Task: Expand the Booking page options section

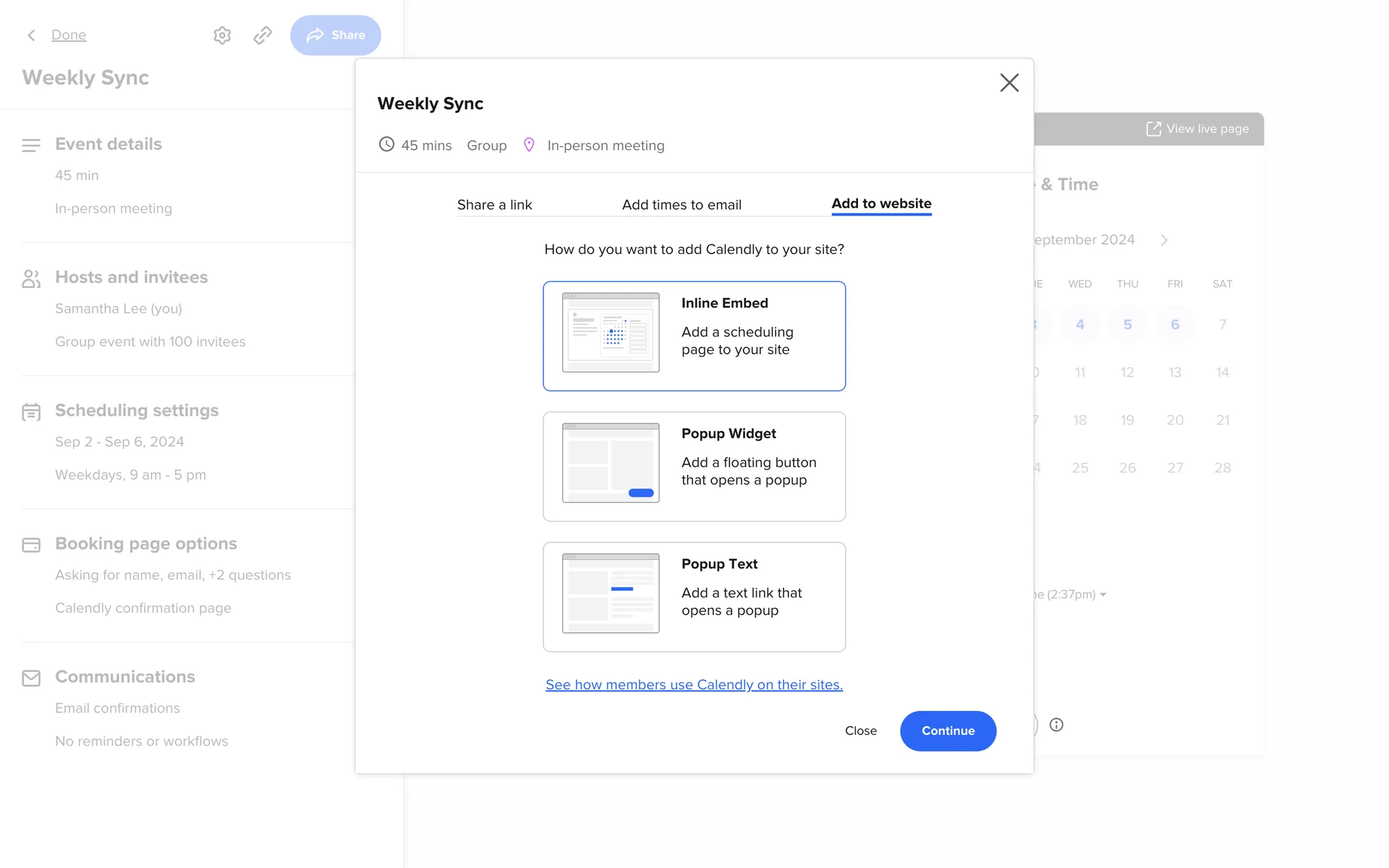Action: click(146, 543)
